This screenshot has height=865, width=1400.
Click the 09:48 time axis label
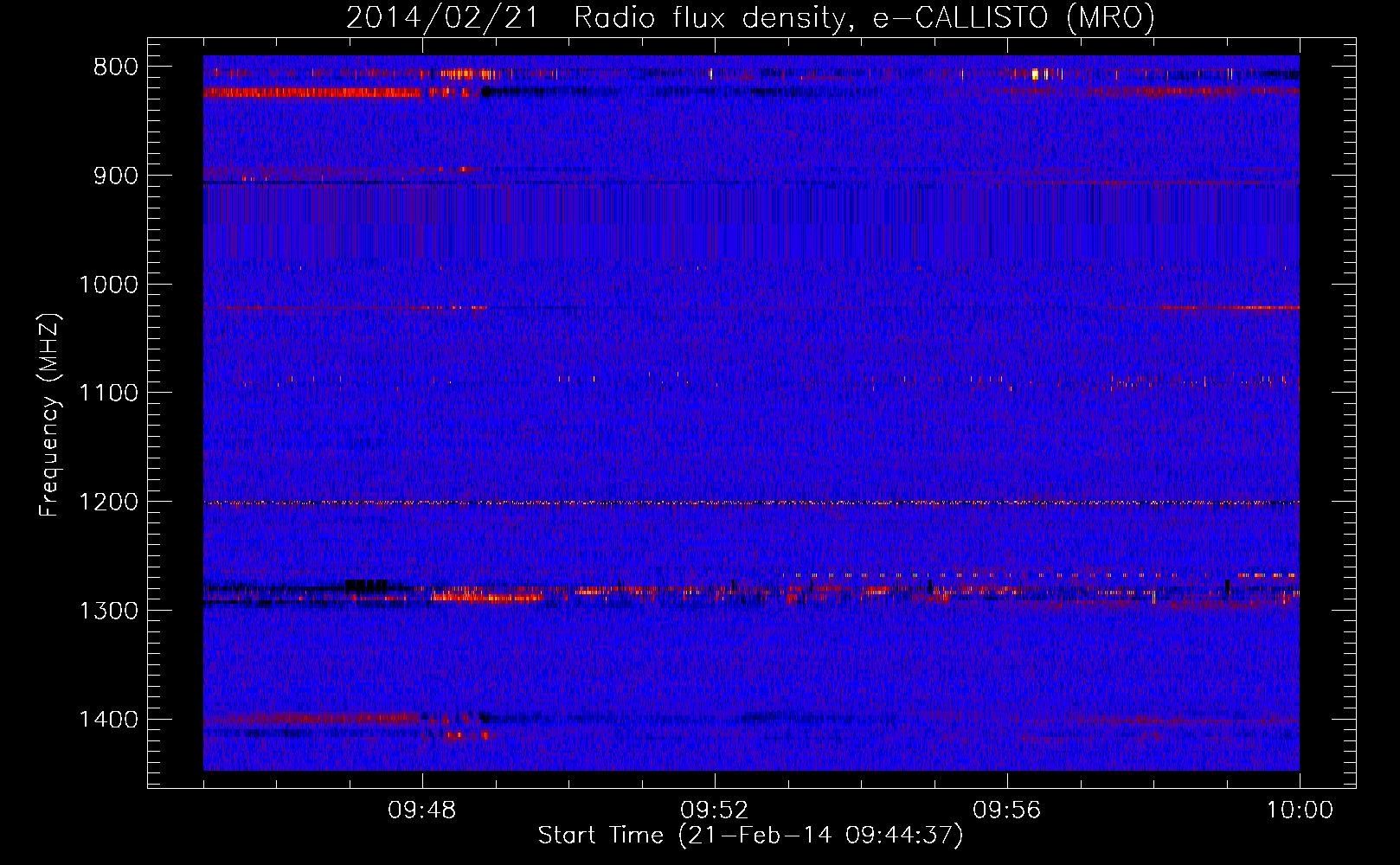(422, 811)
